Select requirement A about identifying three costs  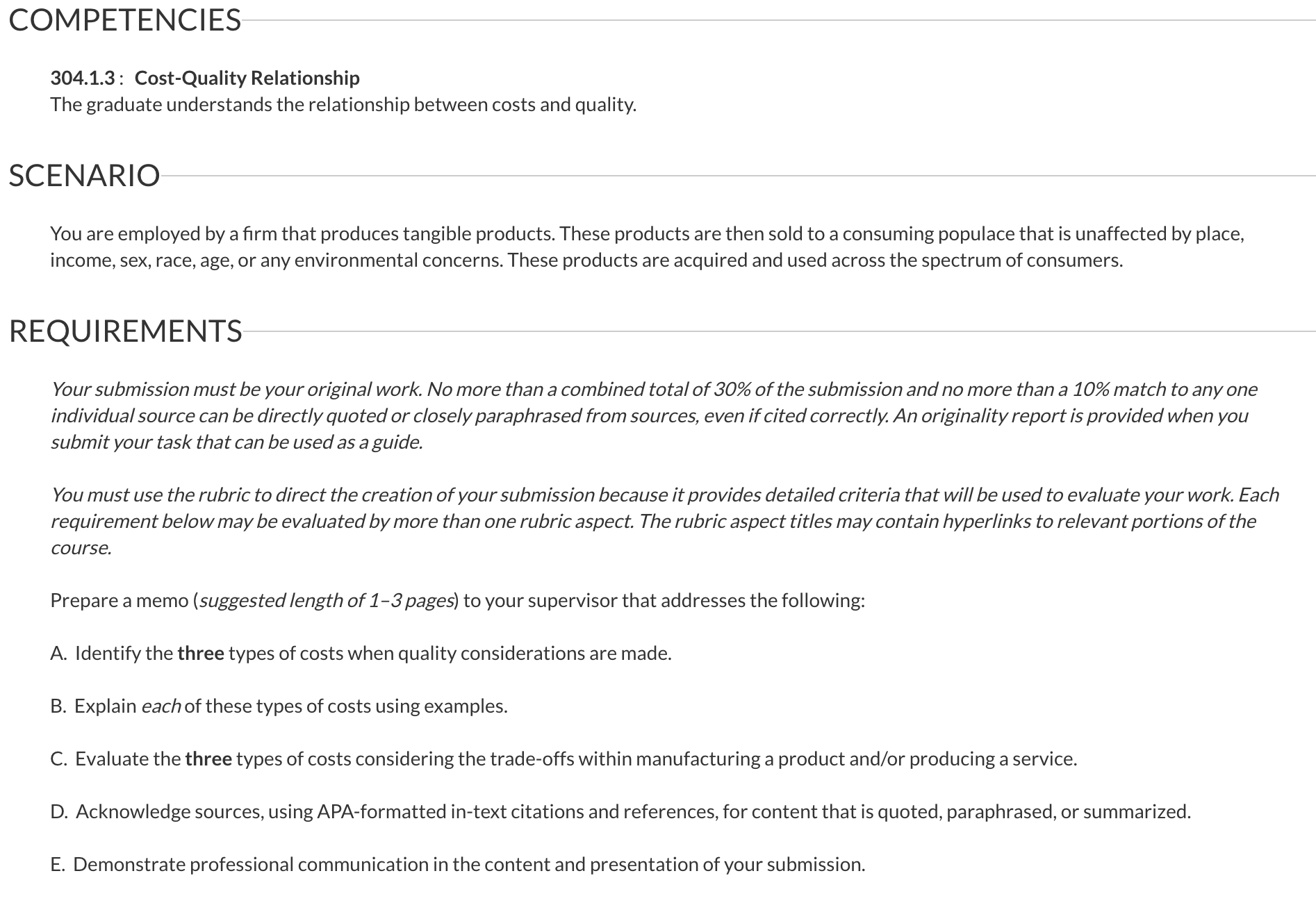[x=361, y=653]
